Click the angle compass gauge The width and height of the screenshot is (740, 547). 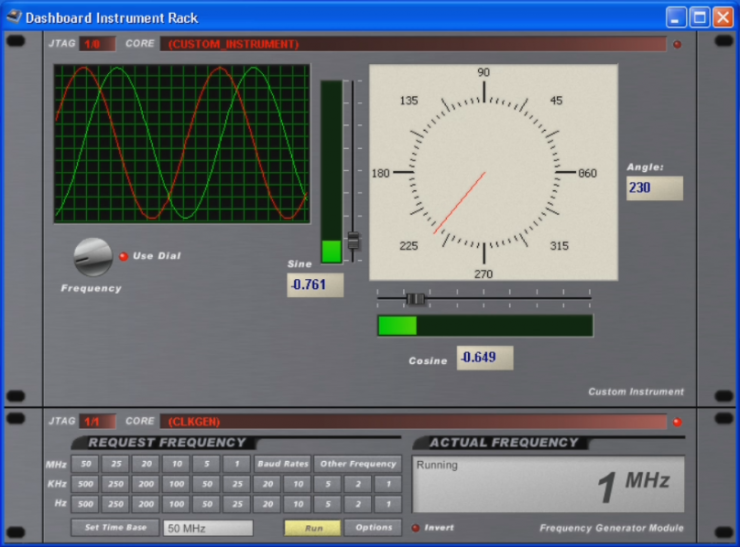(x=485, y=172)
